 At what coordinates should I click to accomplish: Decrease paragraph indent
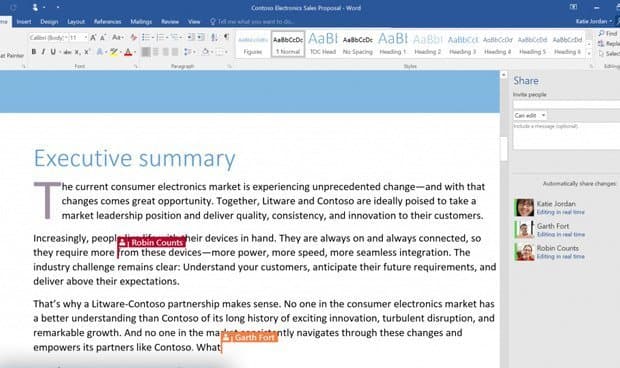191,38
